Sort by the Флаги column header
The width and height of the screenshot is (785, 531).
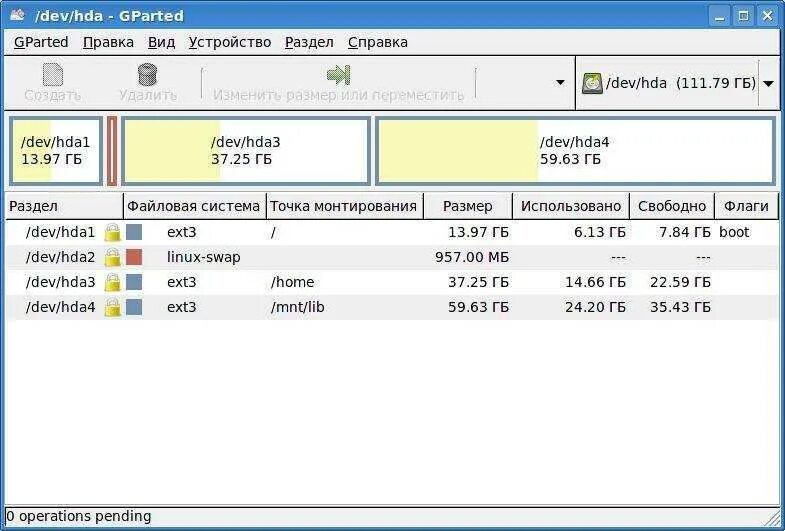coord(746,206)
